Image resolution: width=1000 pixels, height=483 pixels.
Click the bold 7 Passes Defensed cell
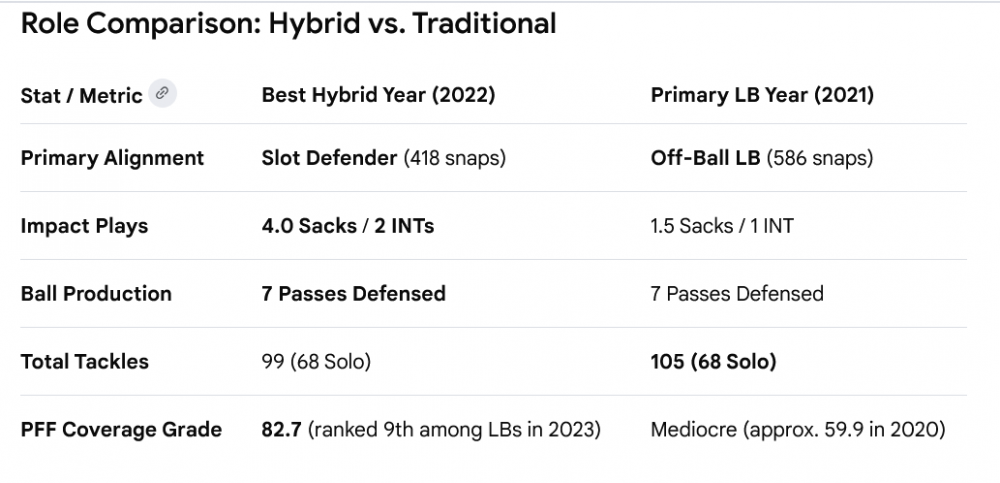click(353, 294)
